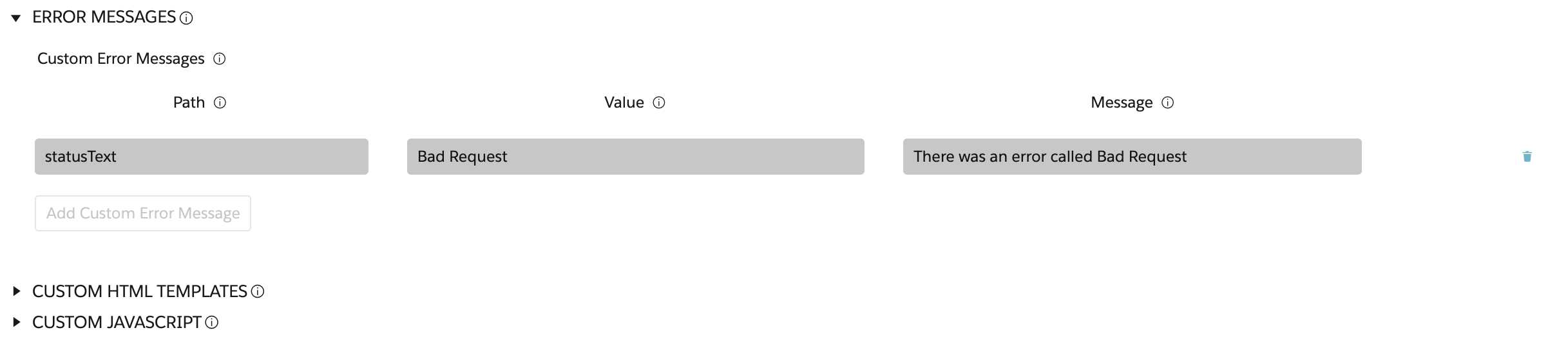The width and height of the screenshot is (1568, 348).
Task: Click the Value column info icon
Action: tap(659, 103)
